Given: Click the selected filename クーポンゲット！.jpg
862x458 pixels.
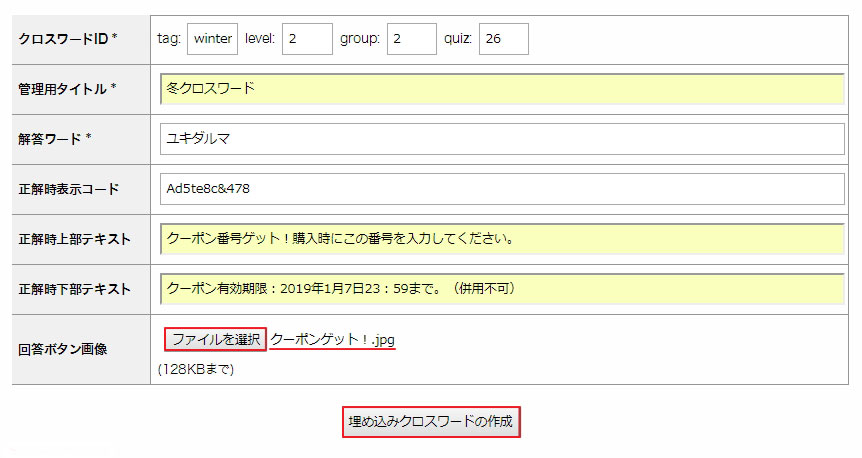Looking at the screenshot, I should pyautogui.click(x=332, y=340).
